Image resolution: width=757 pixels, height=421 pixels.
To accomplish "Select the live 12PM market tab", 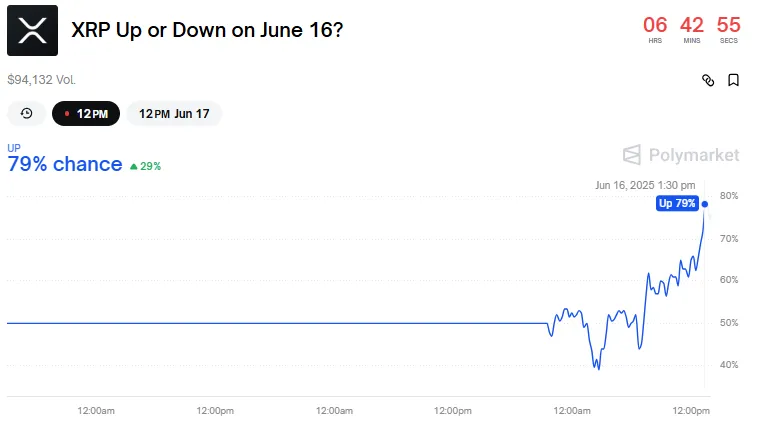I will pos(86,114).
